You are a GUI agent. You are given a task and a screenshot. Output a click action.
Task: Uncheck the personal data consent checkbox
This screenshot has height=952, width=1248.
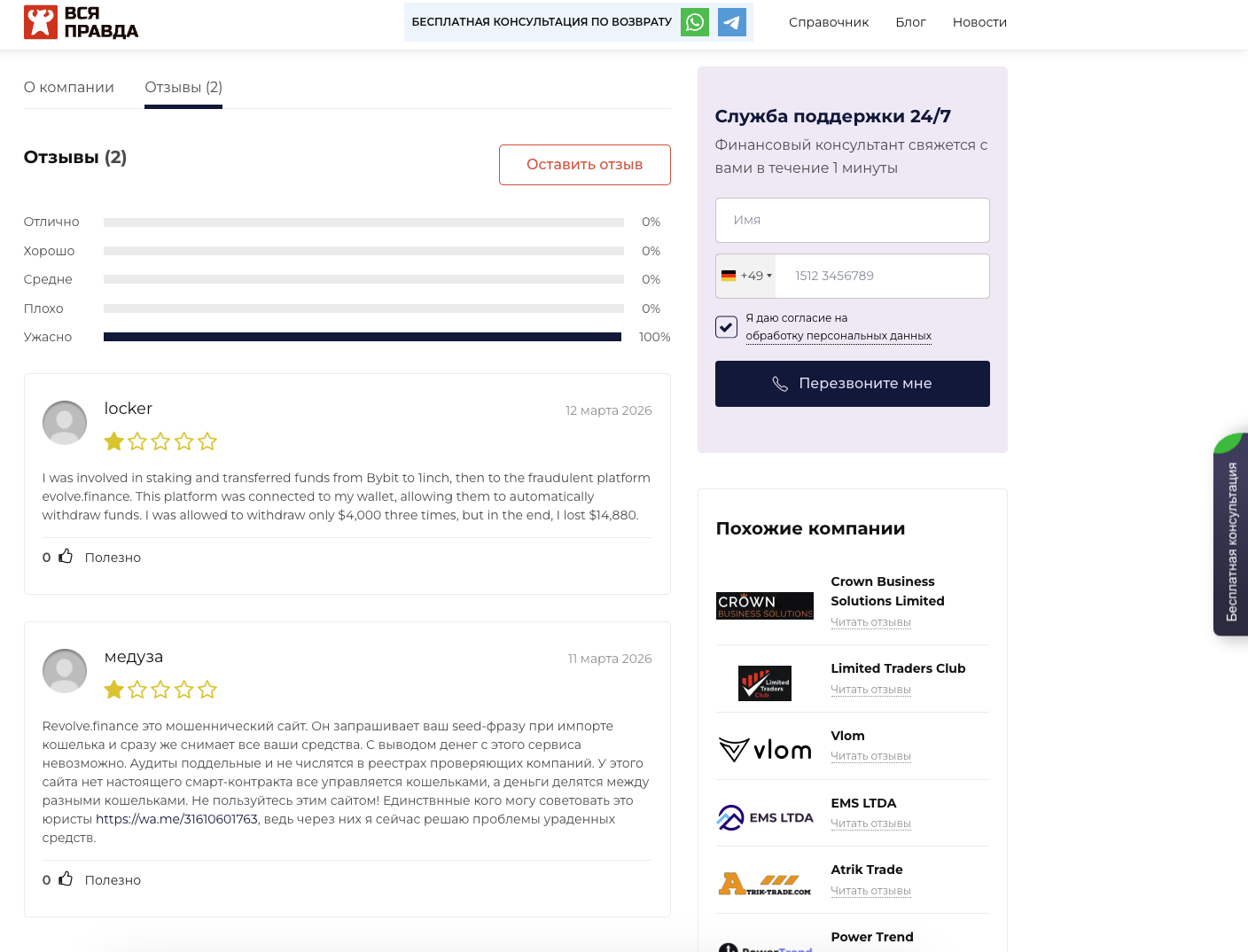[726, 327]
